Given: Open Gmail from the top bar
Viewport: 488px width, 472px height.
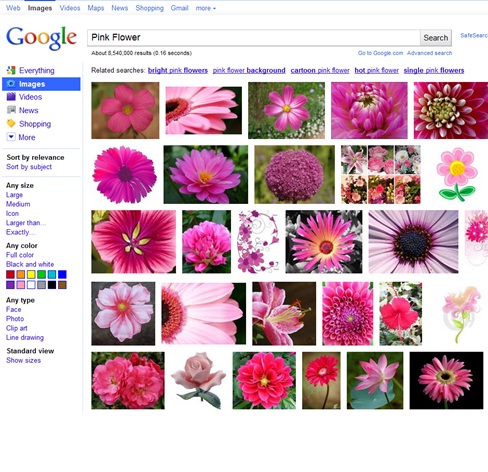Looking at the screenshot, I should pyautogui.click(x=179, y=8).
